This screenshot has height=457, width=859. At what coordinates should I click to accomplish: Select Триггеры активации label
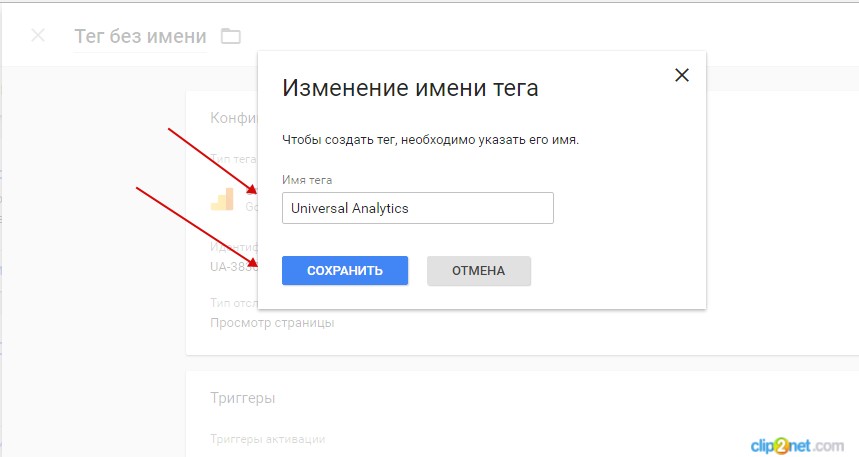click(x=267, y=439)
